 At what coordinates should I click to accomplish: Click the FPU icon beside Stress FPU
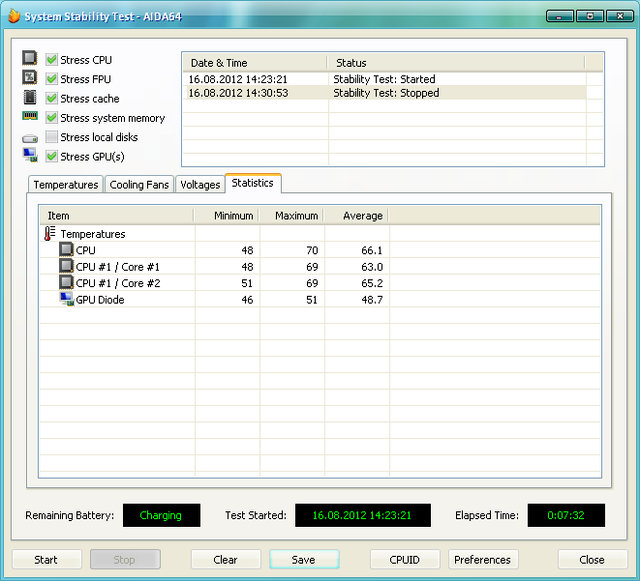click(x=30, y=79)
